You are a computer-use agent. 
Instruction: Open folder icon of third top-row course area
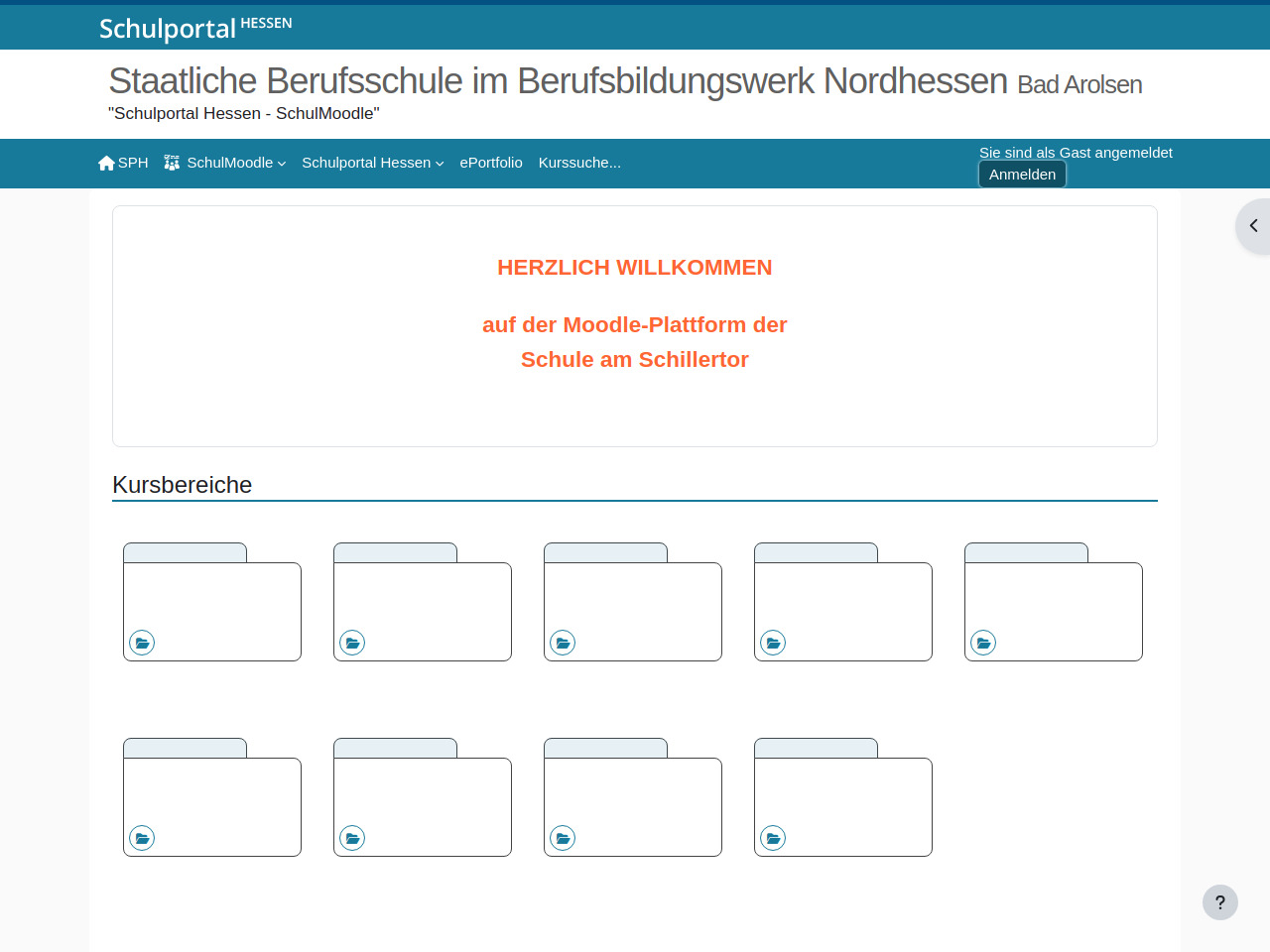point(563,643)
